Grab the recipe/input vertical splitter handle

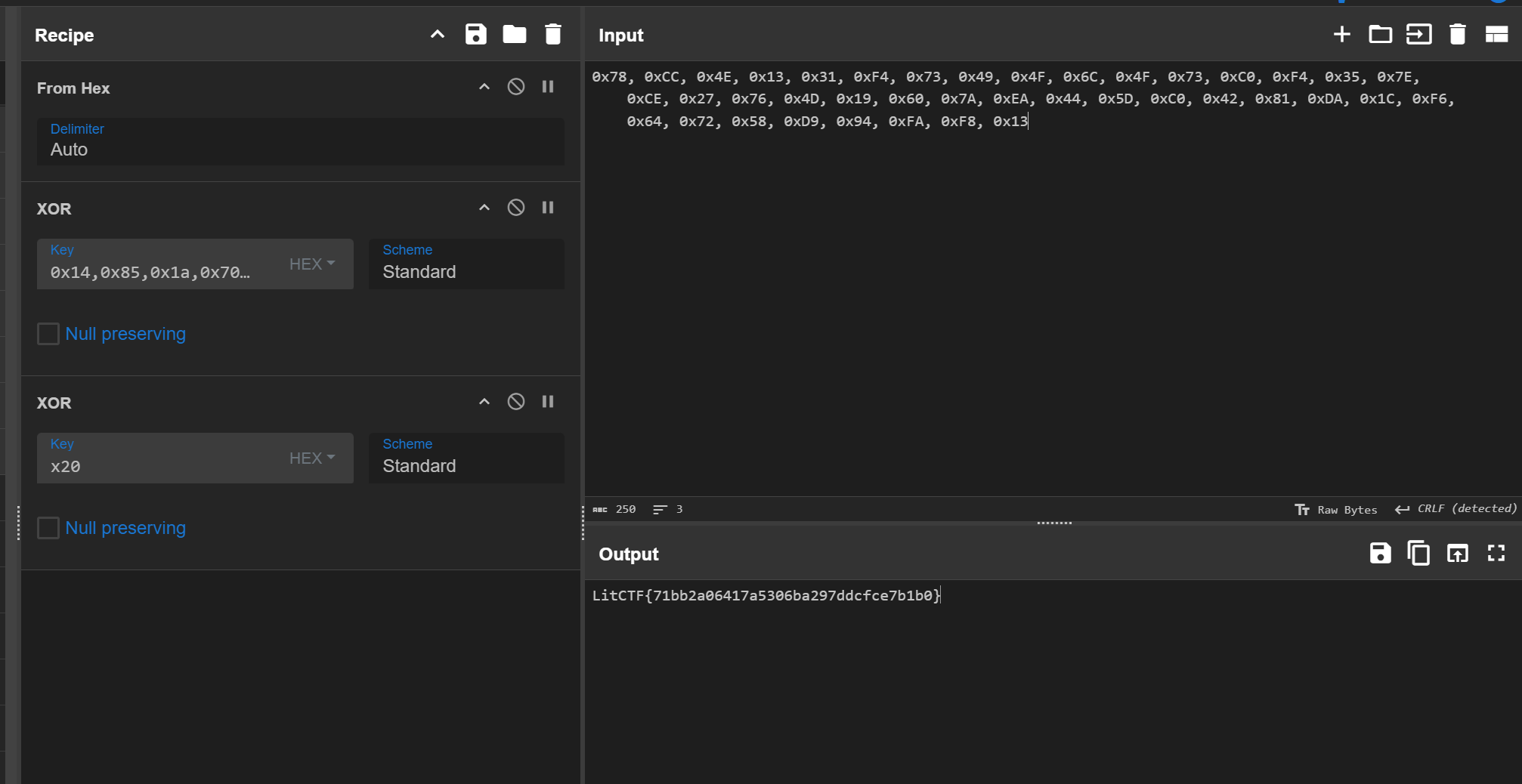point(583,523)
